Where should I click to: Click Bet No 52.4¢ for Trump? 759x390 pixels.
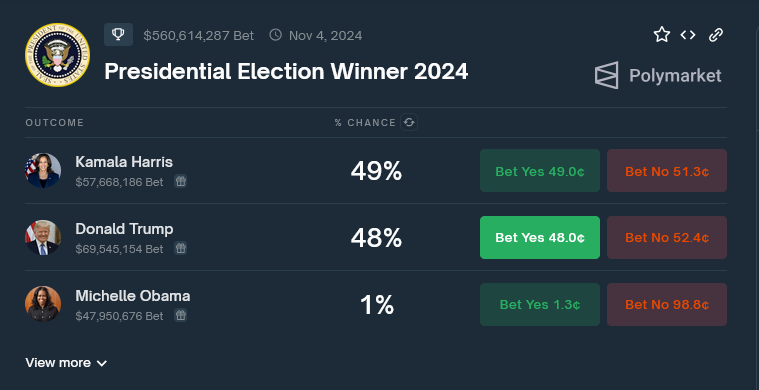pyautogui.click(x=667, y=238)
